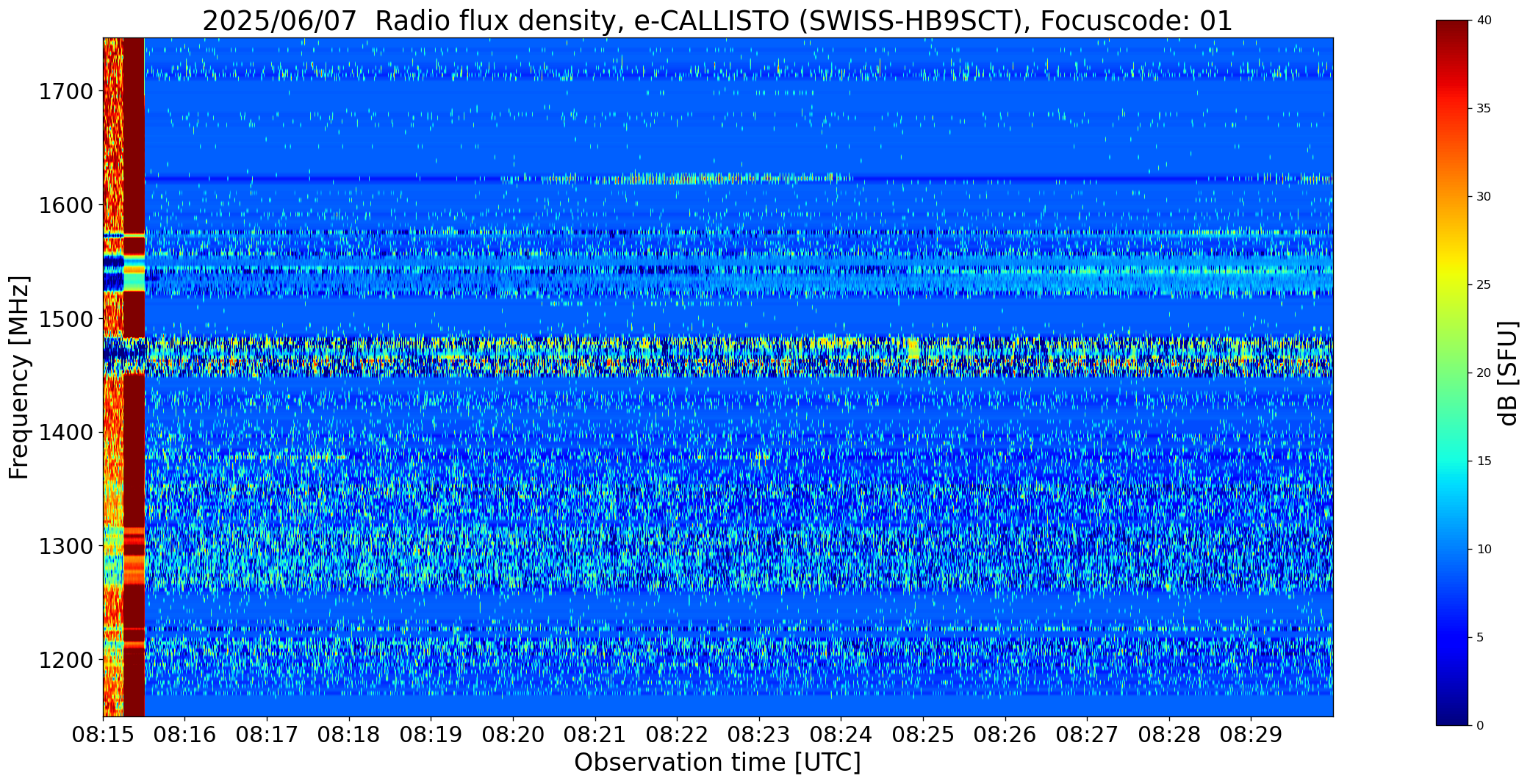Click the colorbar tick value 5
This screenshot has width=1530, height=784.
pyautogui.click(x=1480, y=638)
